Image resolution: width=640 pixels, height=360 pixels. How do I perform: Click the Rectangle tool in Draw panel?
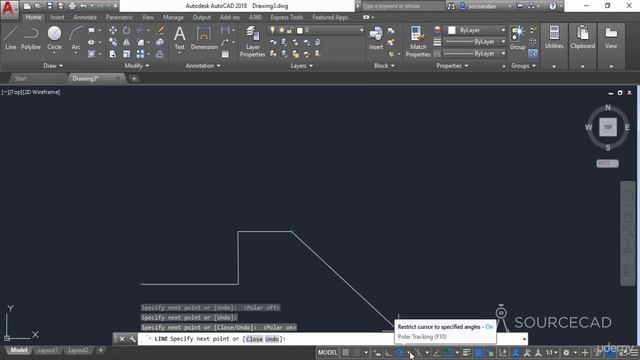[91, 31]
